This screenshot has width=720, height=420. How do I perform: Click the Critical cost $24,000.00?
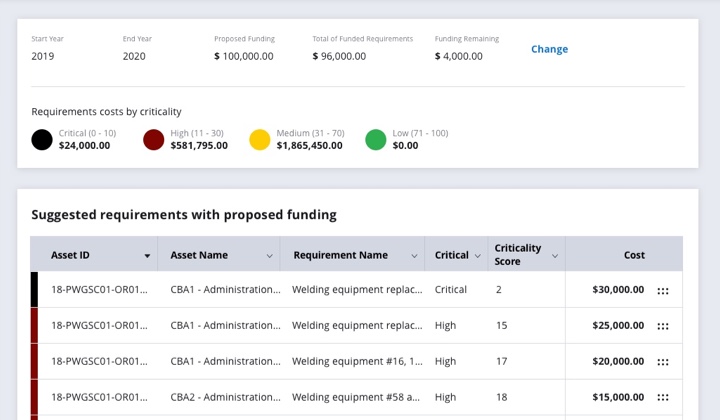pyautogui.click(x=84, y=146)
